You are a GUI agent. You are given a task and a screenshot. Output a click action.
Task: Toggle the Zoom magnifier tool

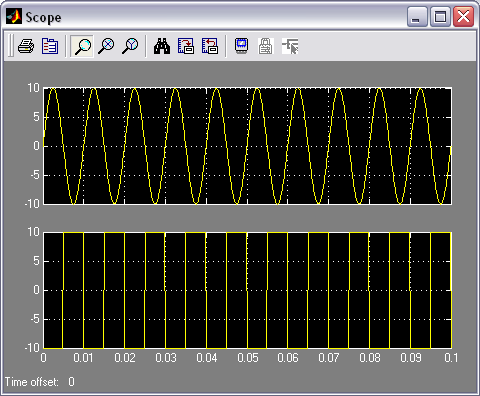[x=82, y=46]
